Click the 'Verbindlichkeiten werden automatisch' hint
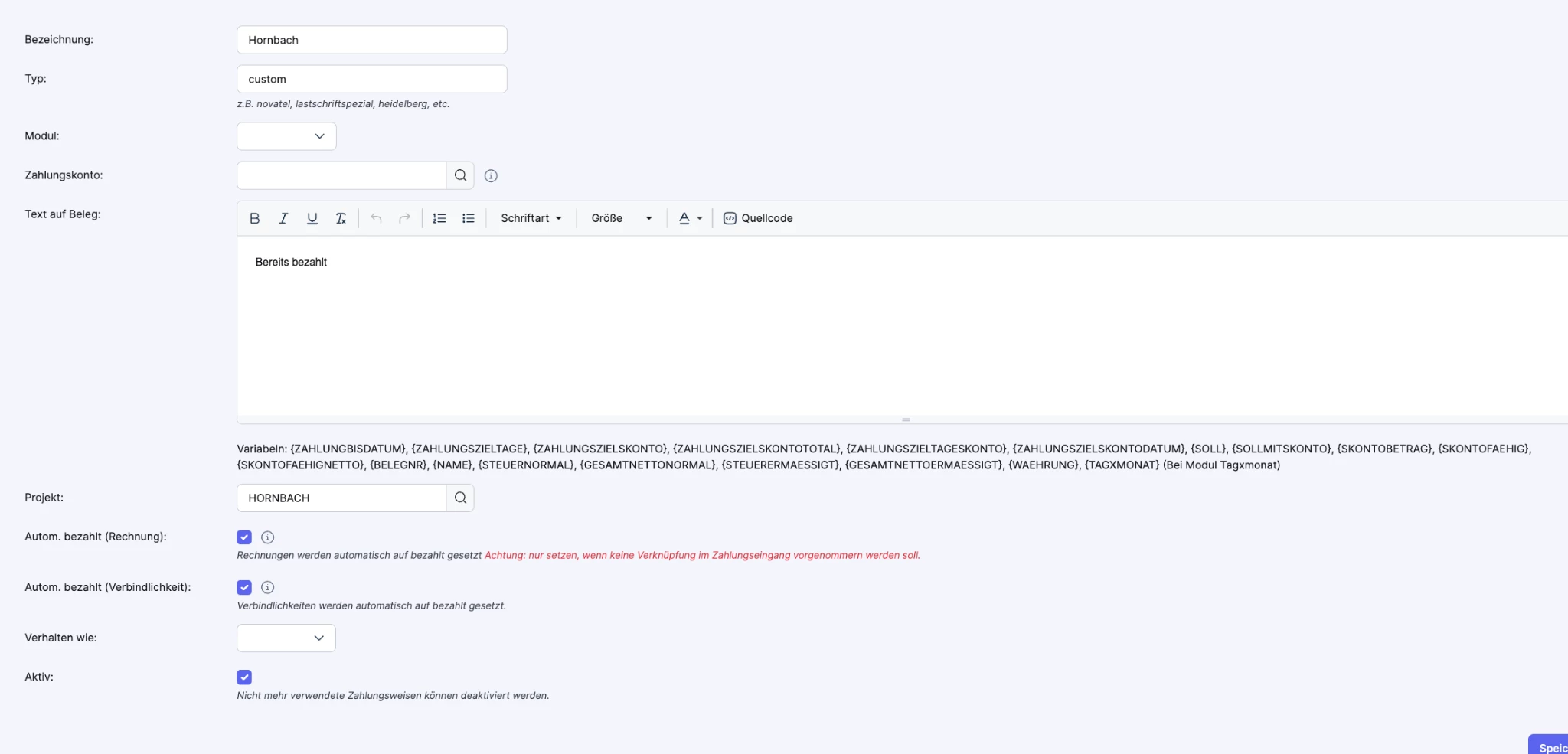Image resolution: width=1568 pixels, height=754 pixels. 371,605
